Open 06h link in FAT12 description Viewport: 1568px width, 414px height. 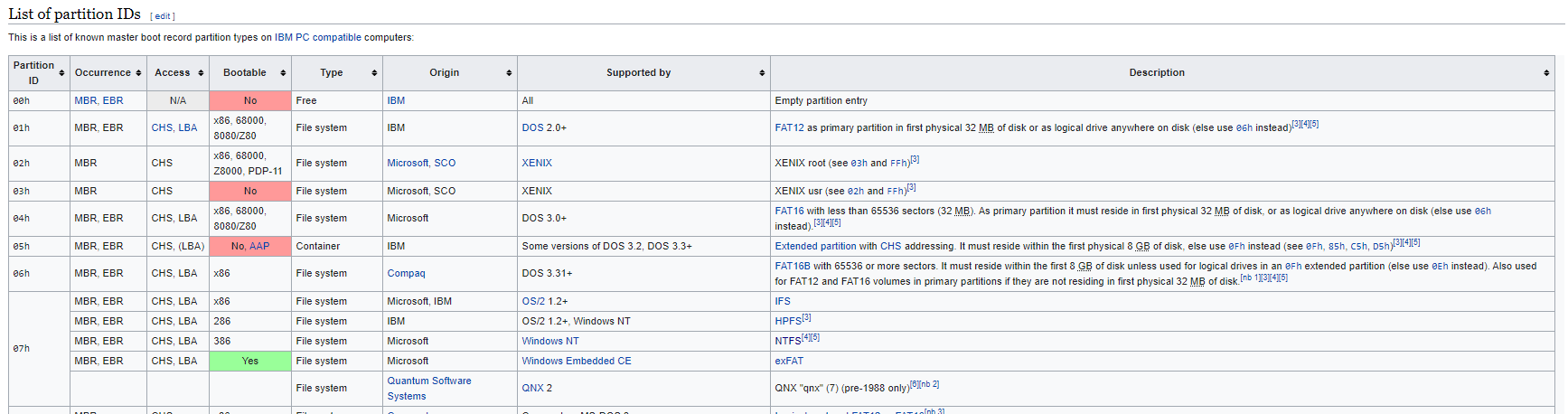[x=1244, y=128]
